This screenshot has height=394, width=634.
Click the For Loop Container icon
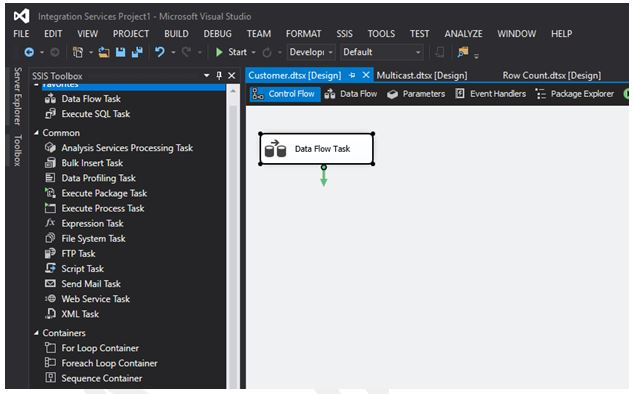pyautogui.click(x=50, y=348)
